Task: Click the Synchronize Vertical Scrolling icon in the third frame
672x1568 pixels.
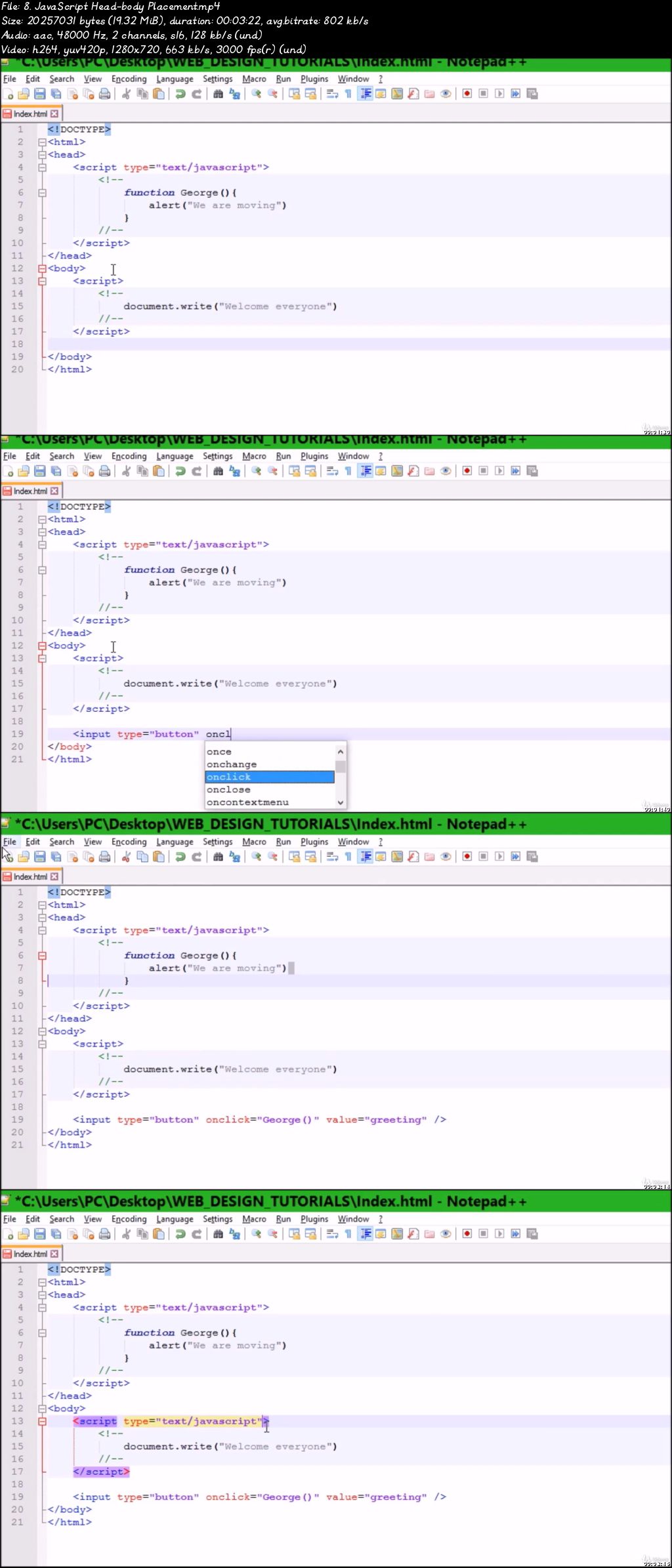Action: coord(294,857)
